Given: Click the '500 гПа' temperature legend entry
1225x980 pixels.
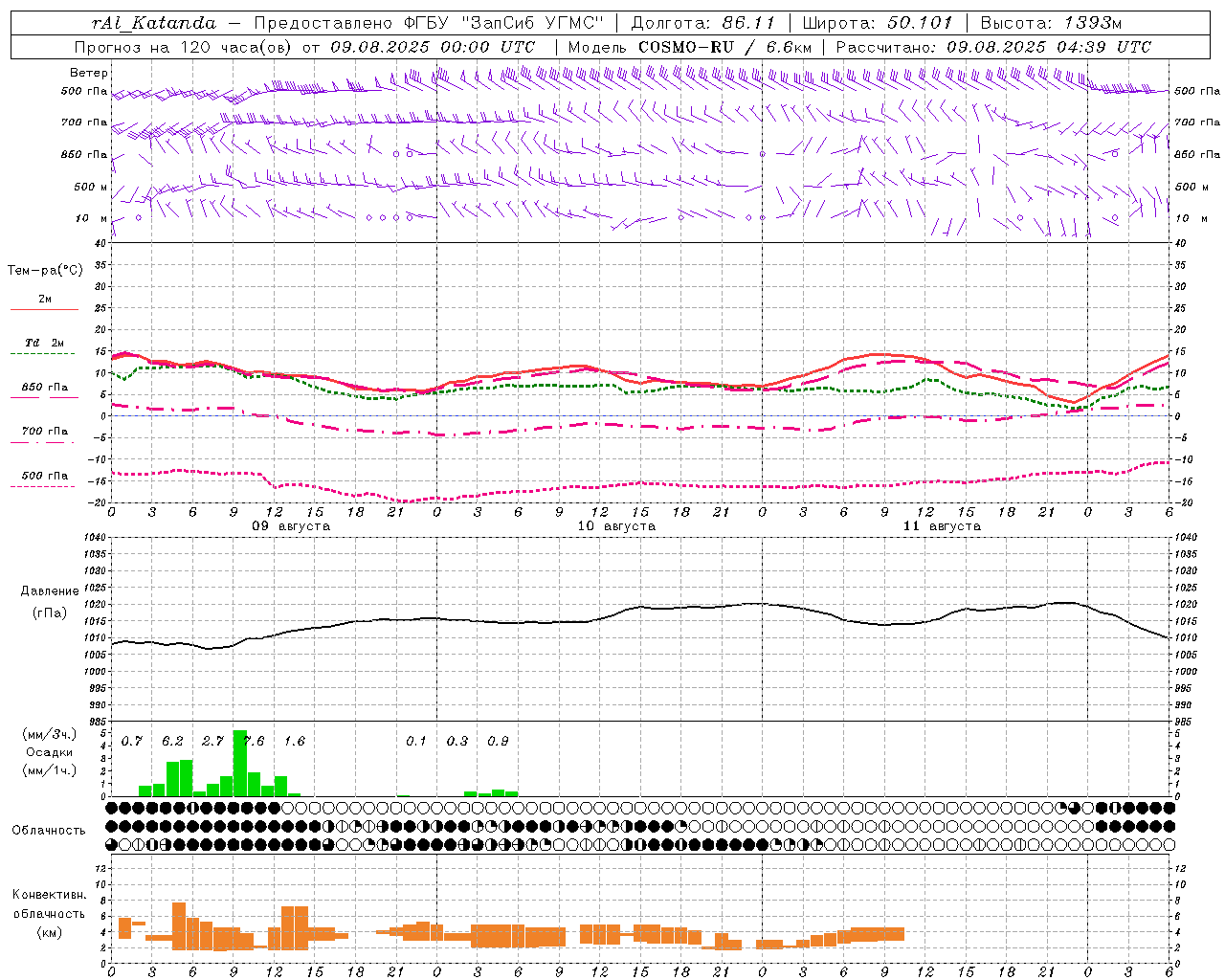Looking at the screenshot, I should pos(45,476).
